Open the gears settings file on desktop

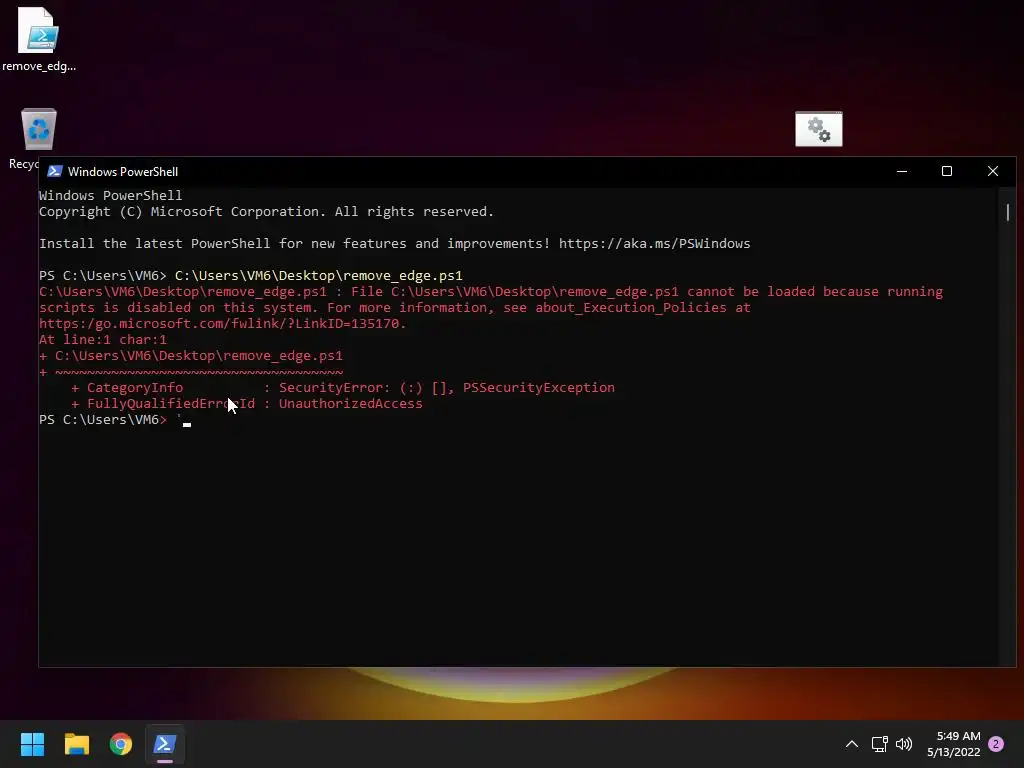coord(818,129)
